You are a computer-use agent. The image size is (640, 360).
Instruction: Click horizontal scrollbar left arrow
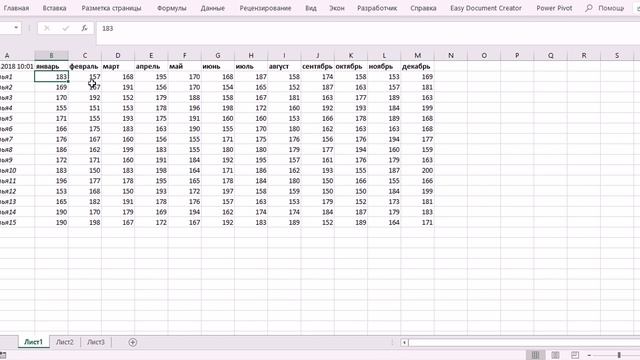[x=404, y=342]
